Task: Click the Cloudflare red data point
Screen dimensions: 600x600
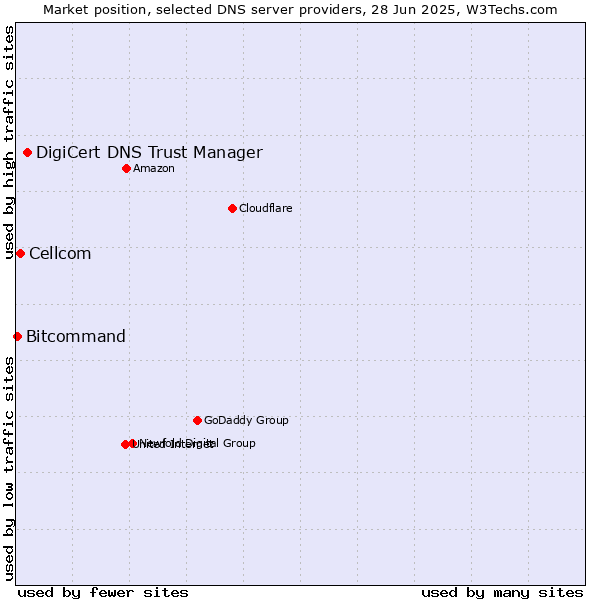Action: [x=232, y=209]
